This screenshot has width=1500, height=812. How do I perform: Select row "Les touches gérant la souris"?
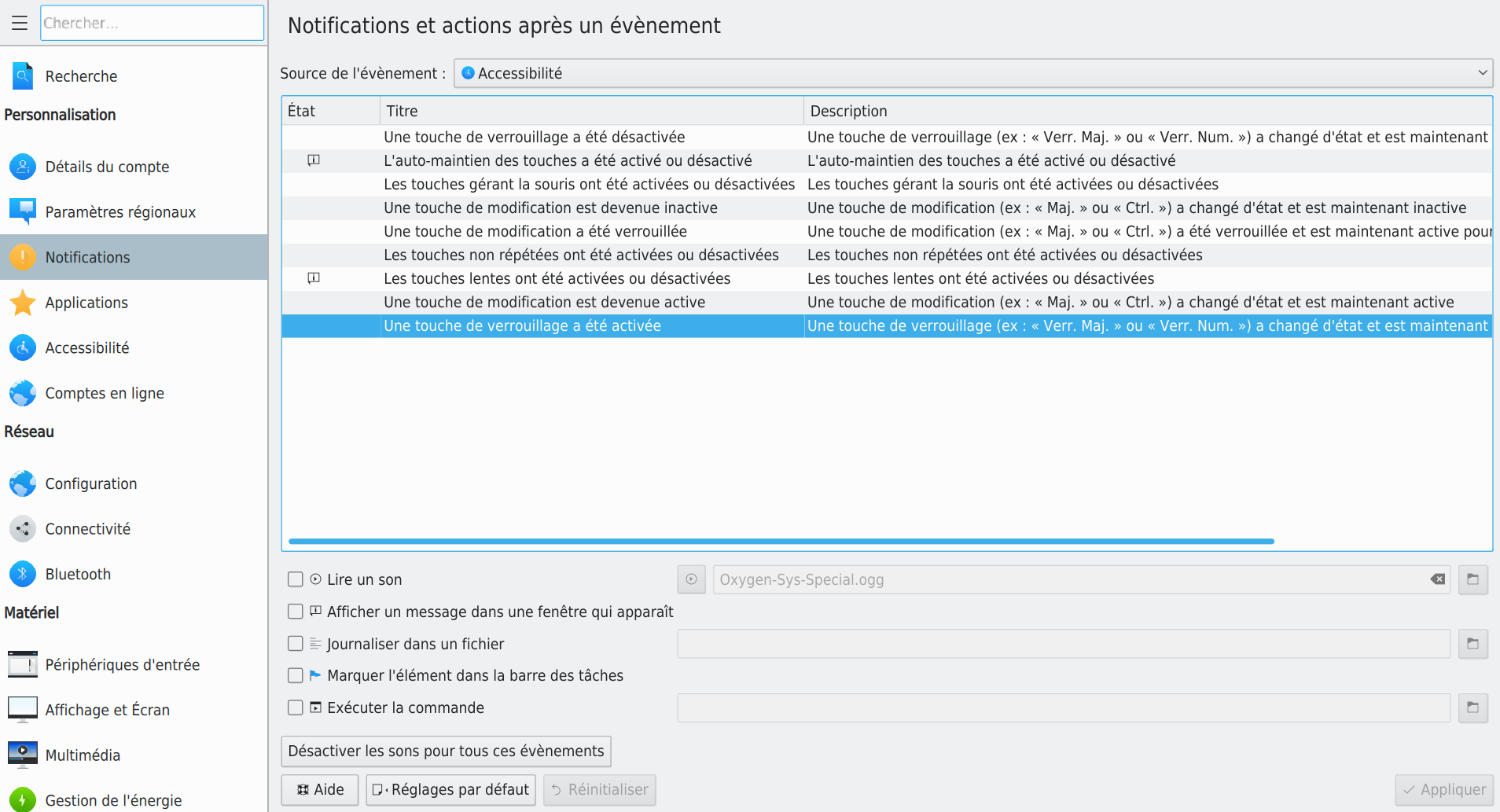tap(887, 184)
